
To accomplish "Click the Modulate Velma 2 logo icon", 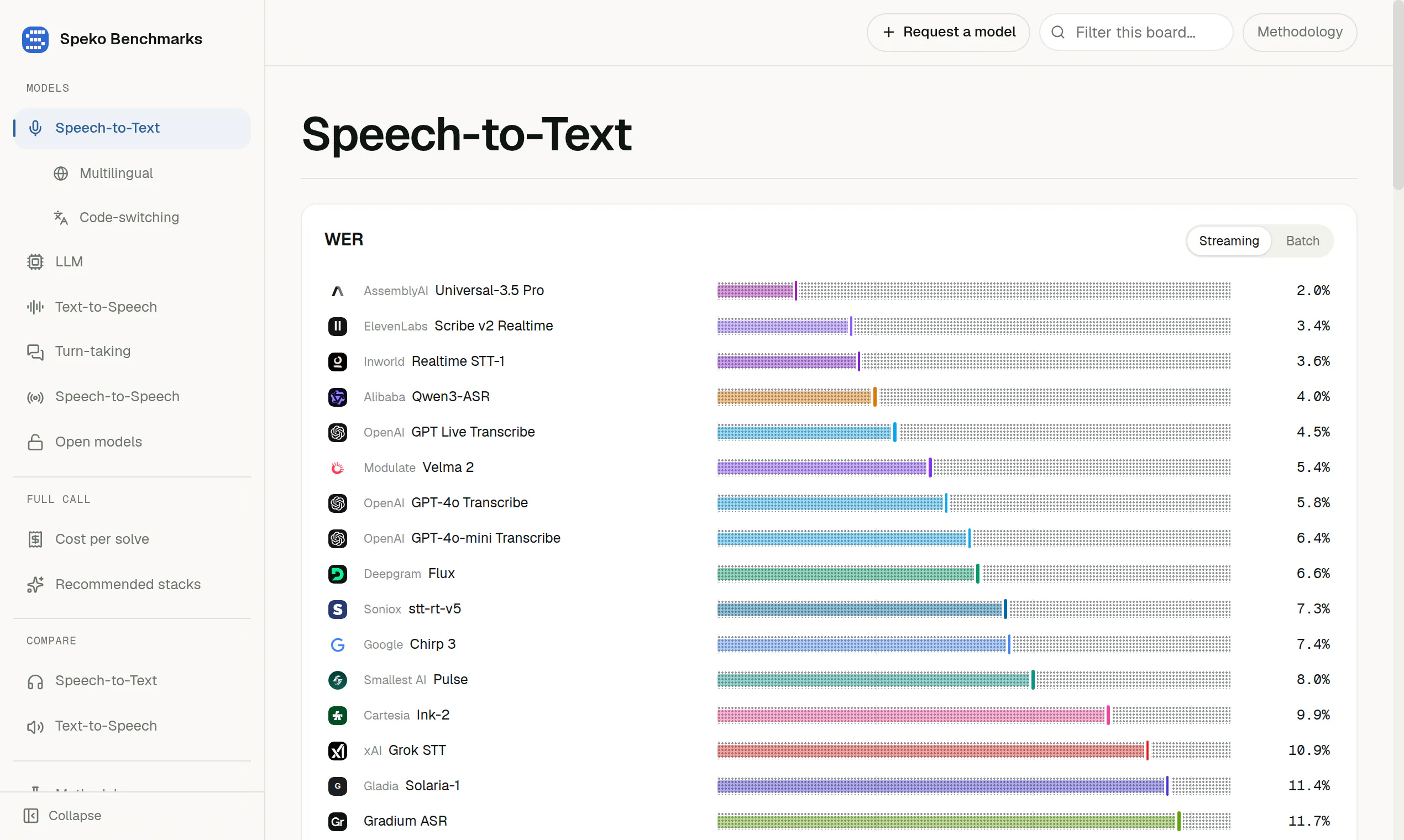I will pos(337,468).
